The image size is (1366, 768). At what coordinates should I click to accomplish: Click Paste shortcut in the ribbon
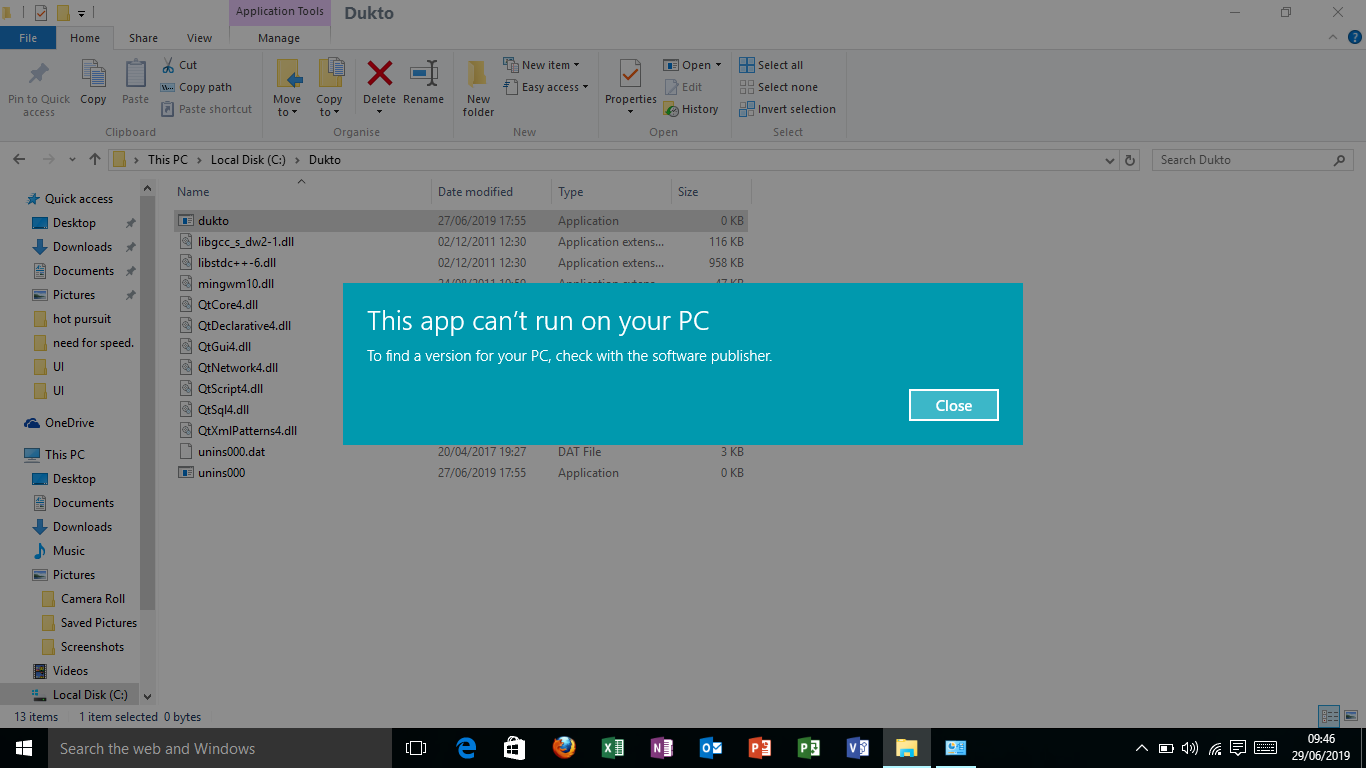coord(206,109)
